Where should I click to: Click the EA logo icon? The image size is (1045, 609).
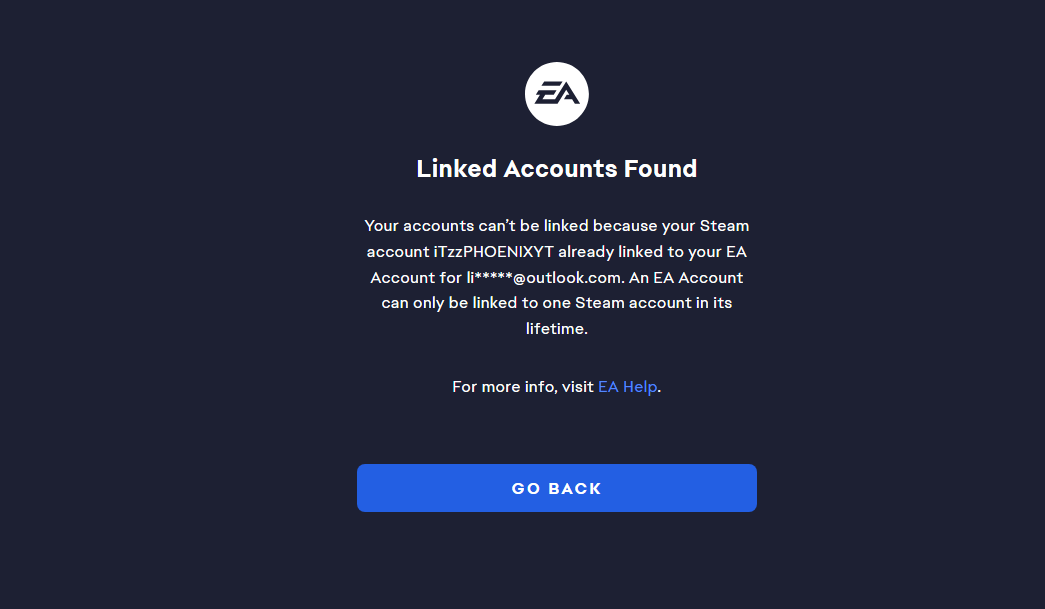point(556,95)
